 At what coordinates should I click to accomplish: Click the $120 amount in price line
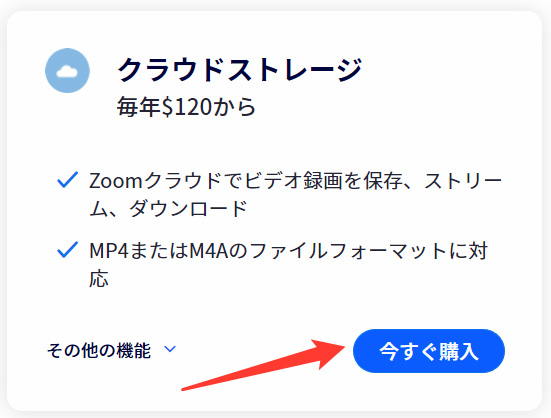click(187, 106)
